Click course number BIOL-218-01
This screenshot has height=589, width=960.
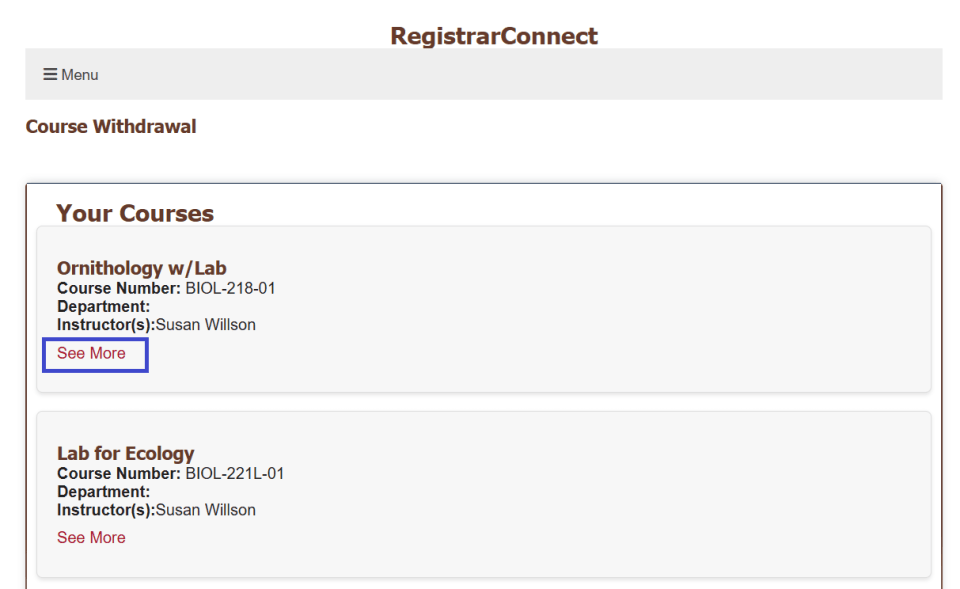tap(230, 289)
